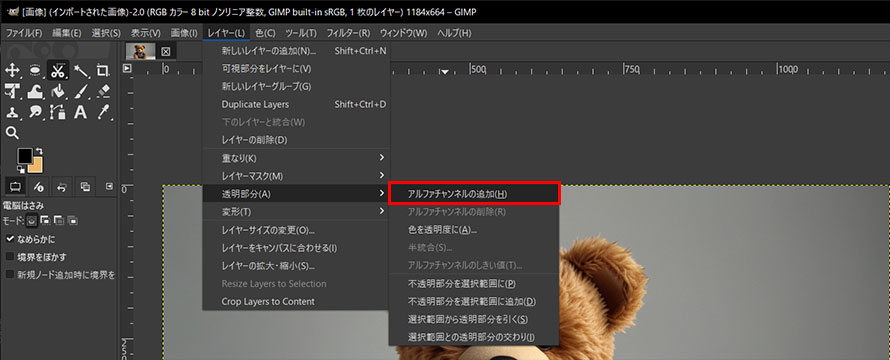This screenshot has width=890, height=360.
Task: Select the Unified Transform tool
Action: (12, 91)
